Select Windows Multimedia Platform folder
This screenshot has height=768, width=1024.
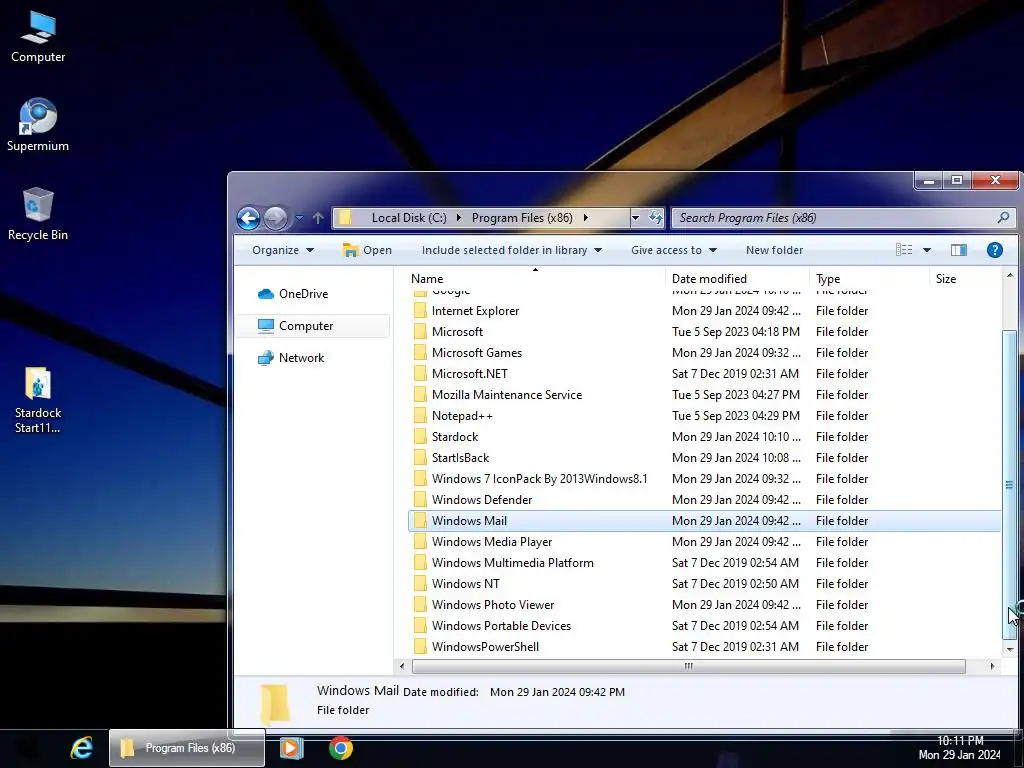(704, 563)
